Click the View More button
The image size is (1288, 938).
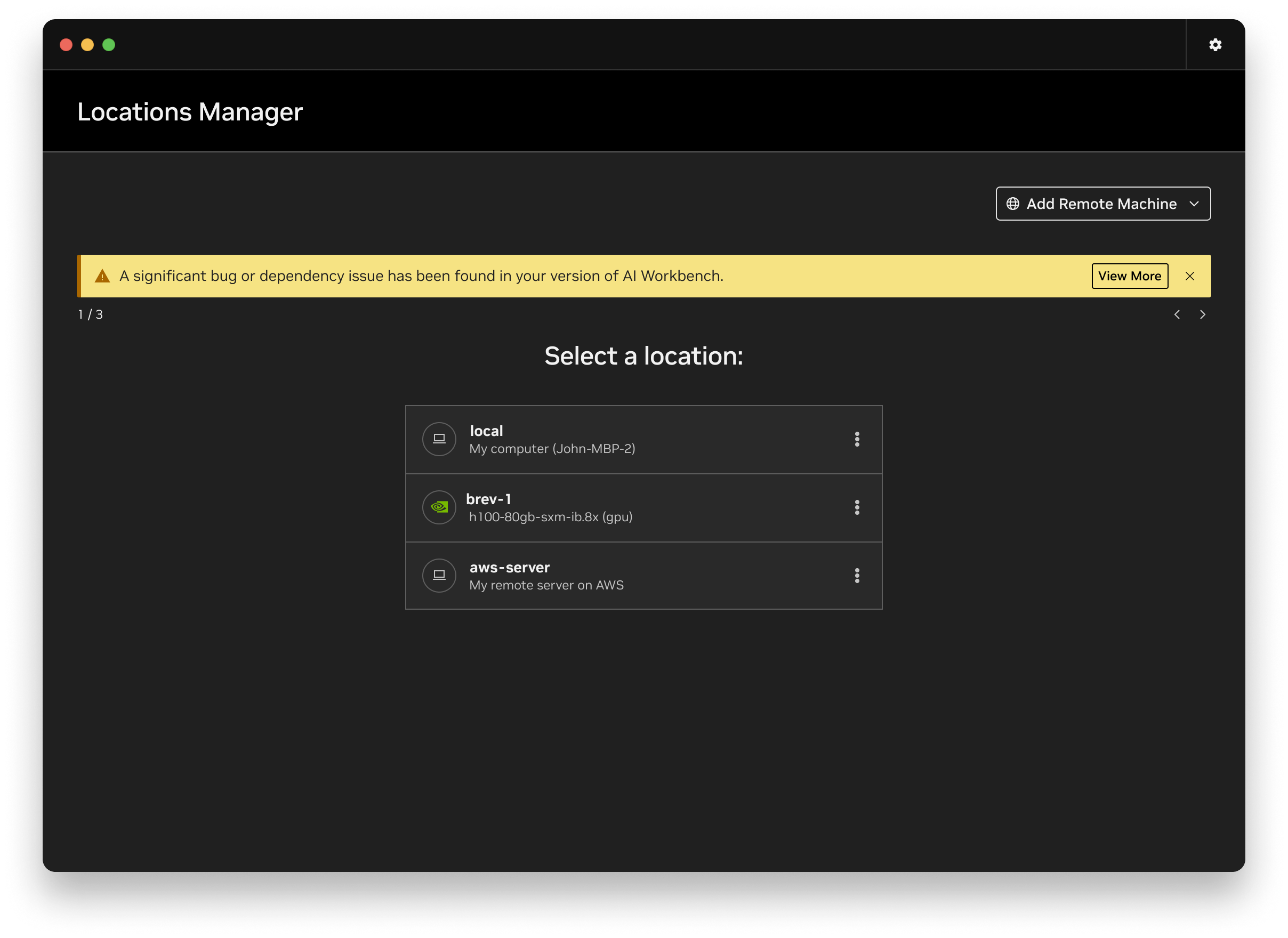1129,277
